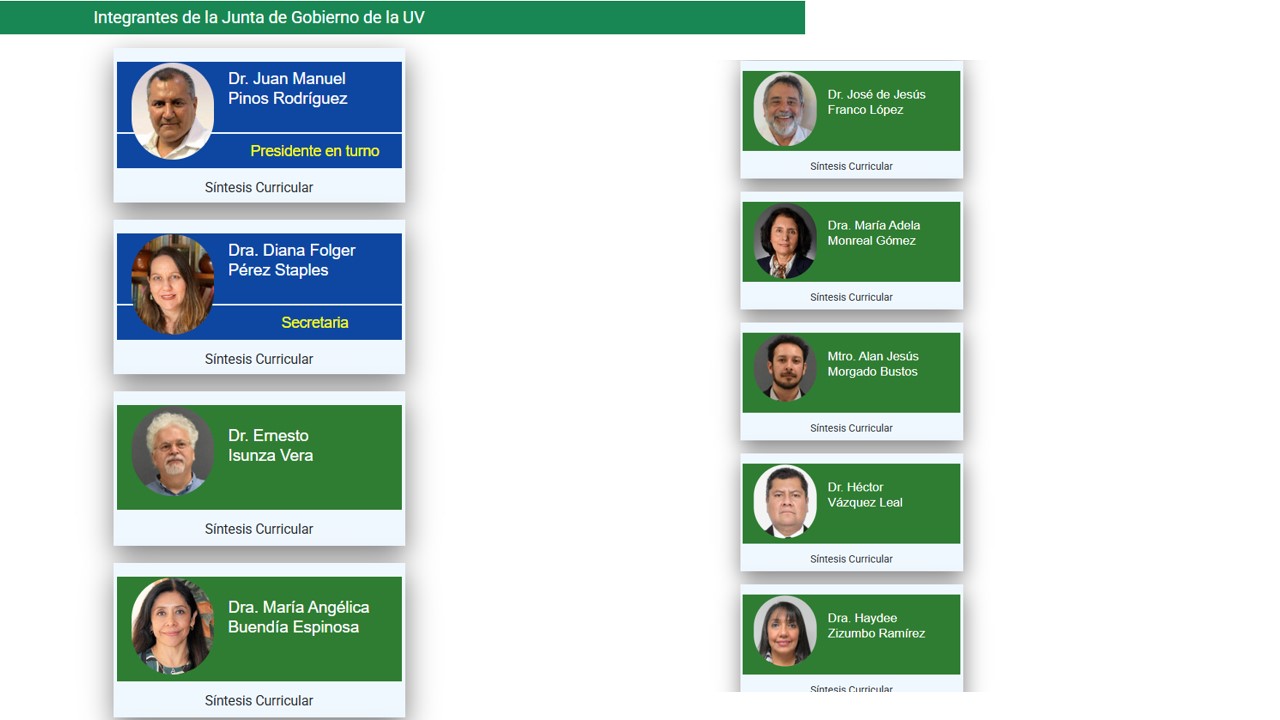The image size is (1280, 720).
Task: Select the name text 'Dra. María Adela Monreal Gómez'
Action: (873, 233)
